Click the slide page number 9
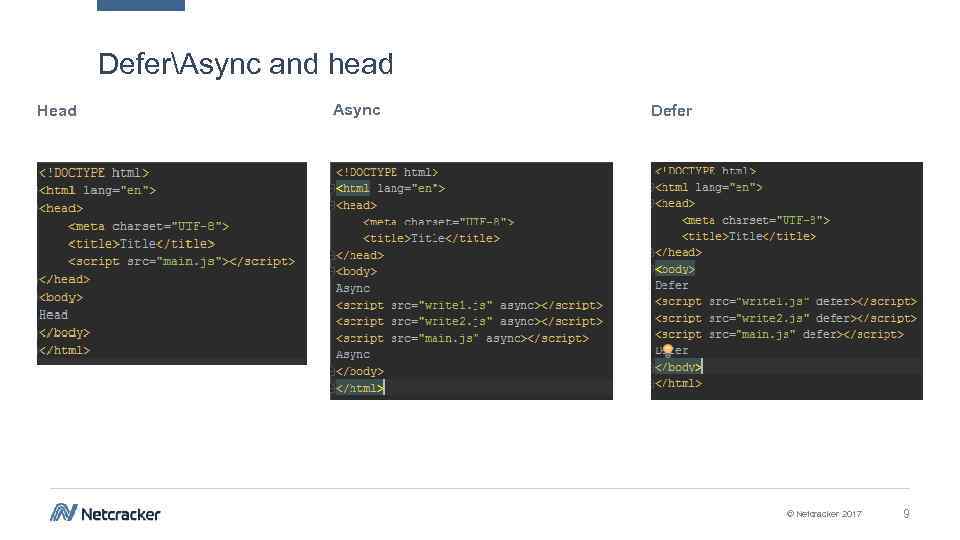This screenshot has width=960, height=540. (x=906, y=513)
